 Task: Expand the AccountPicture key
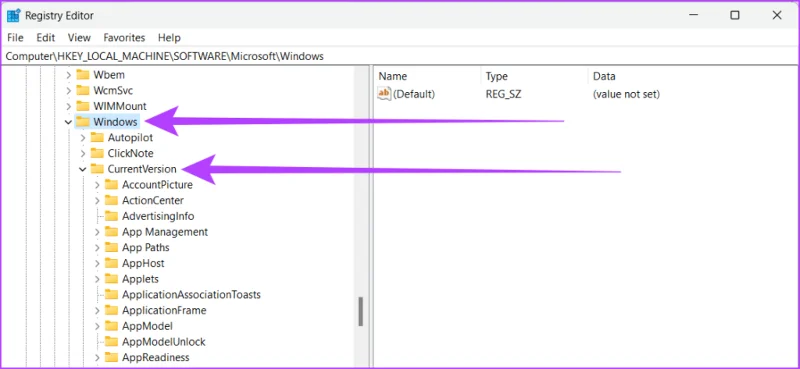click(x=97, y=185)
